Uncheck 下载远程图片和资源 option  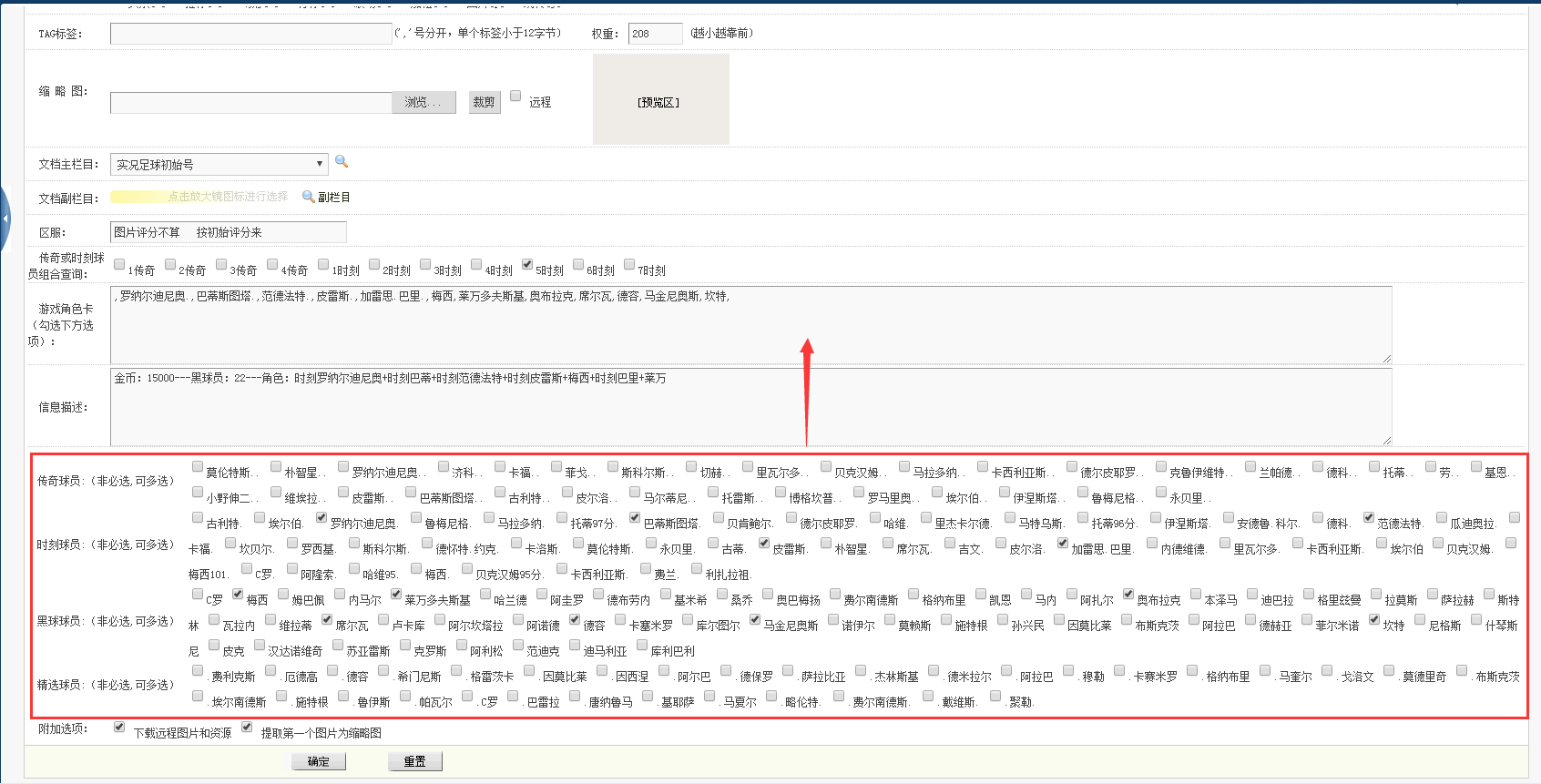(x=119, y=727)
